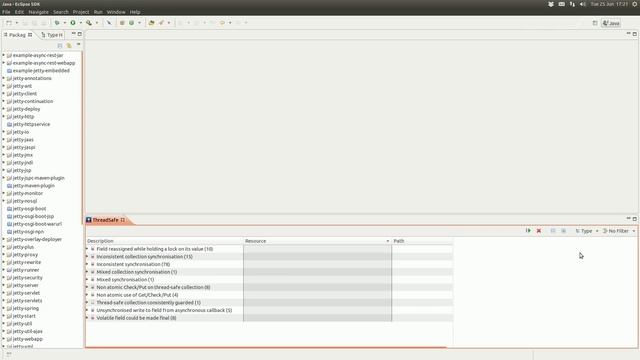Click the volume icon in system tray

(x=583, y=4)
